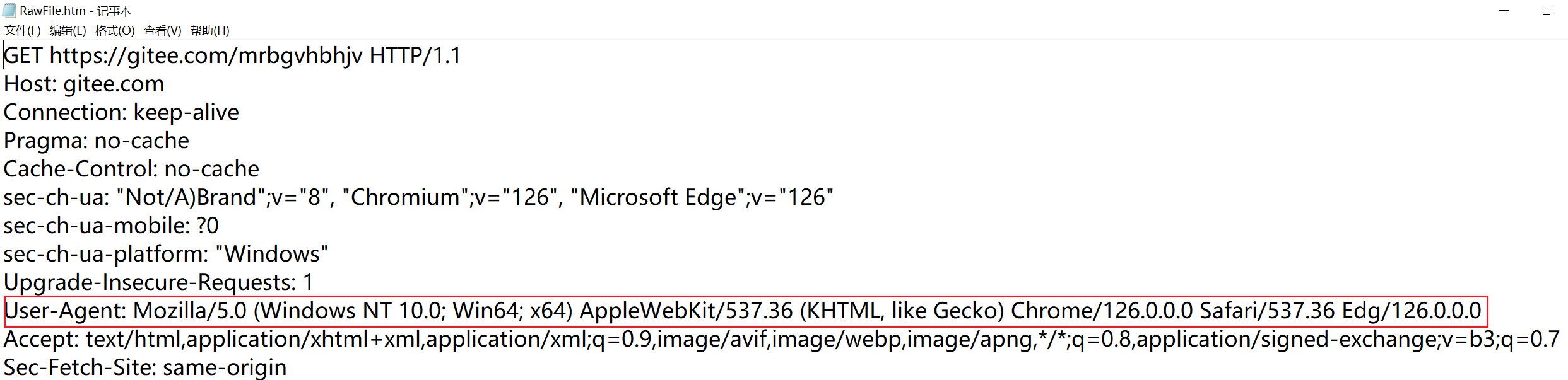Click the Pragma: no-cache line

(x=97, y=141)
